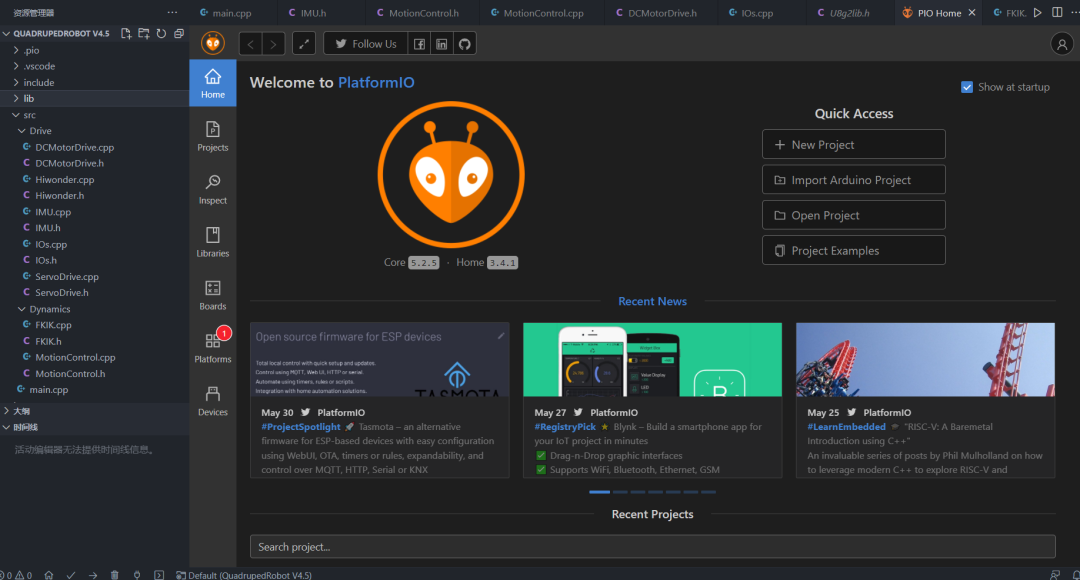Go forward with the right arrow button
Screen dimensions: 1080x580
pyautogui.click(x=273, y=44)
